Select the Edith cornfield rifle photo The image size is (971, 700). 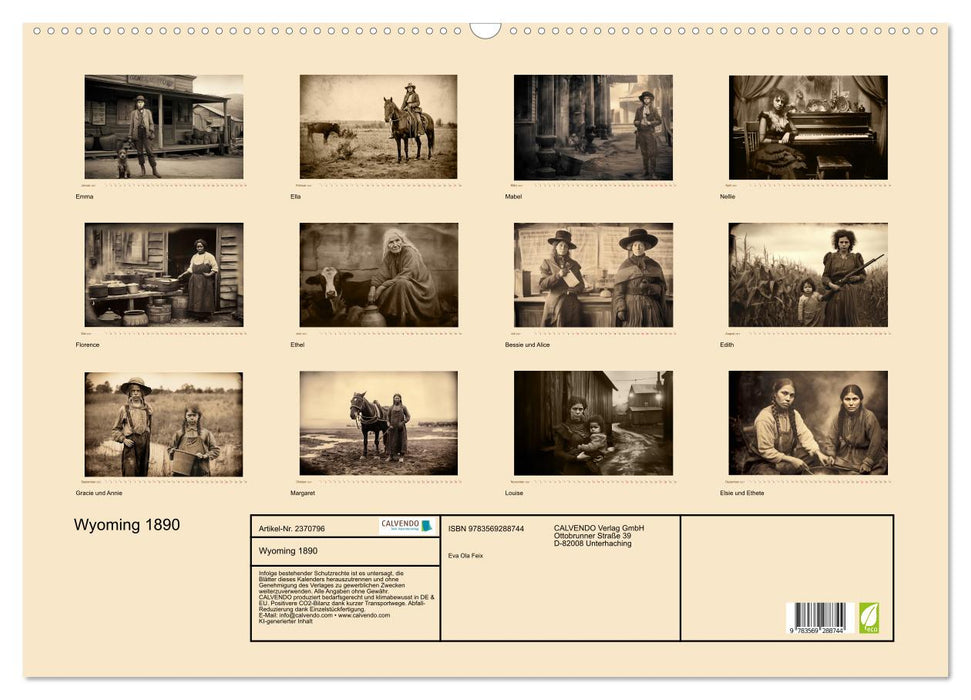[x=808, y=275]
